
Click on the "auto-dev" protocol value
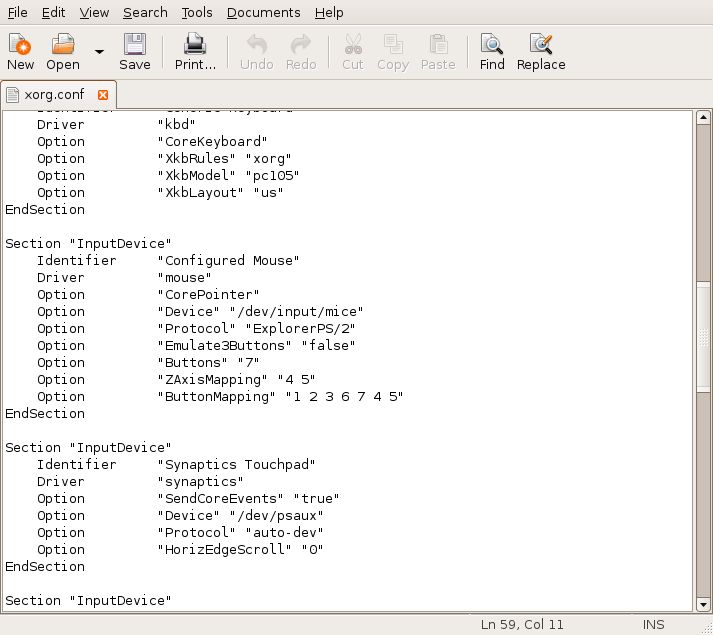pos(284,533)
